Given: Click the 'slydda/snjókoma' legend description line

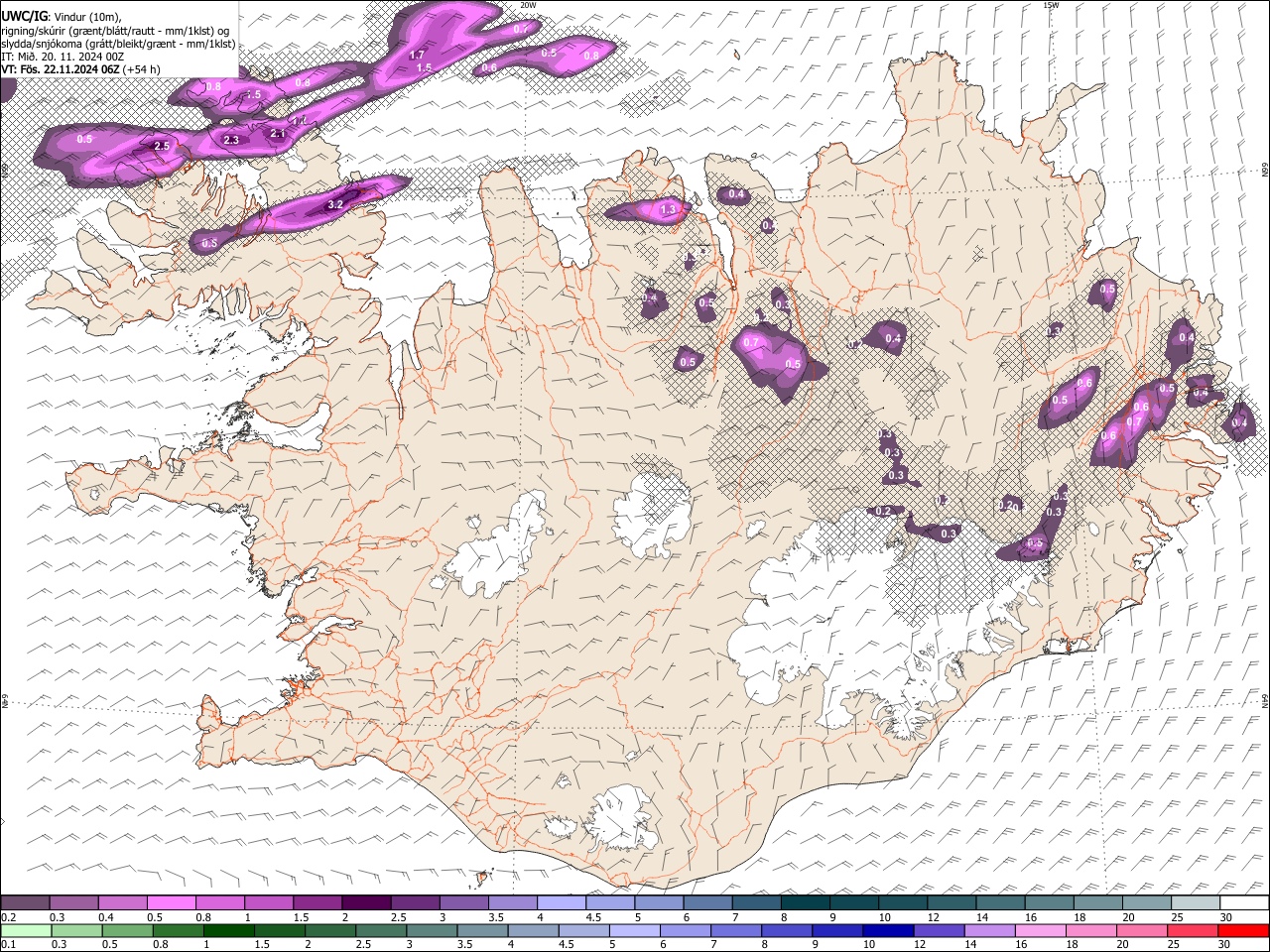Looking at the screenshot, I should point(119,44).
